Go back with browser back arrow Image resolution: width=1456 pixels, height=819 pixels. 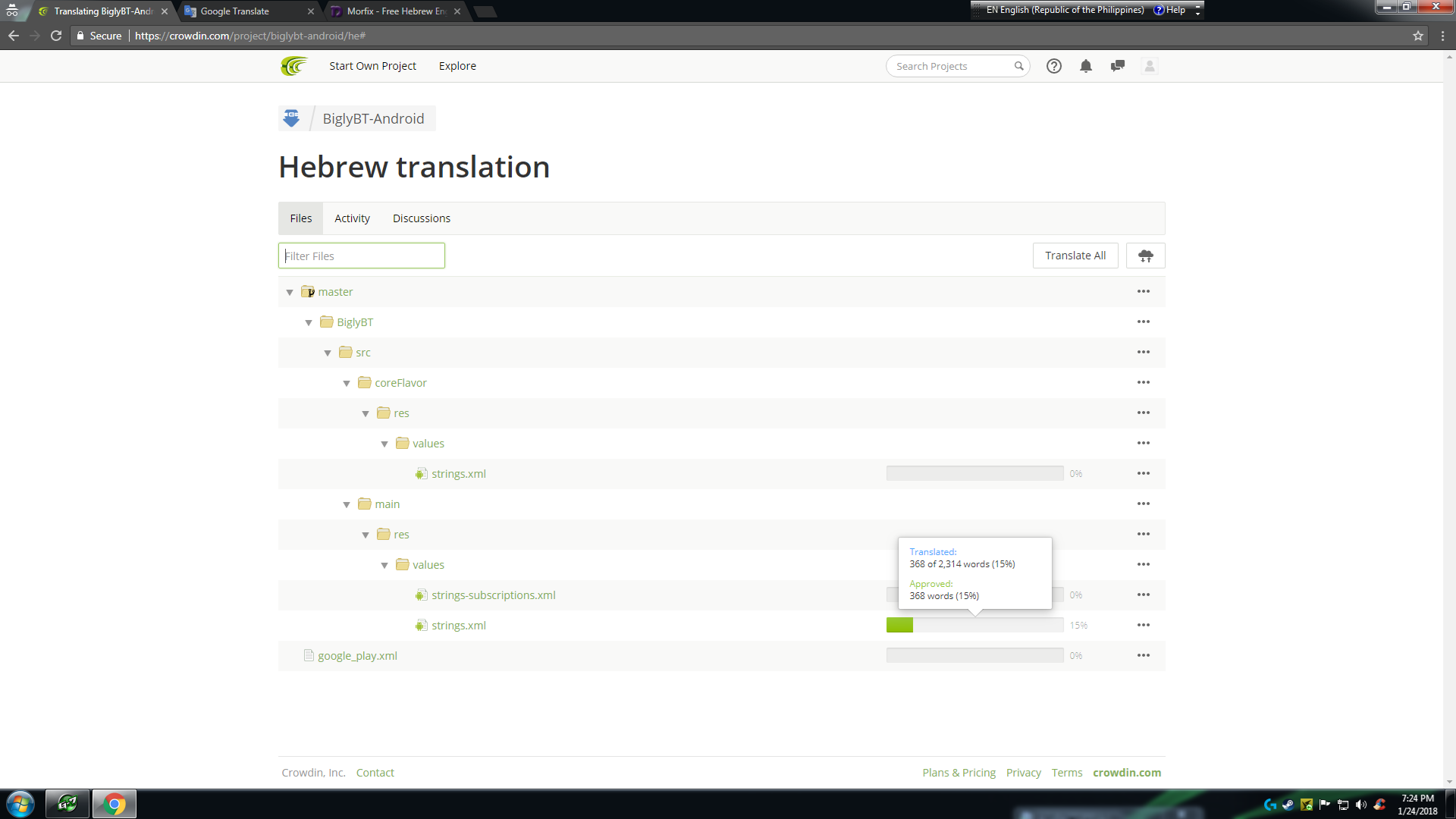point(14,36)
